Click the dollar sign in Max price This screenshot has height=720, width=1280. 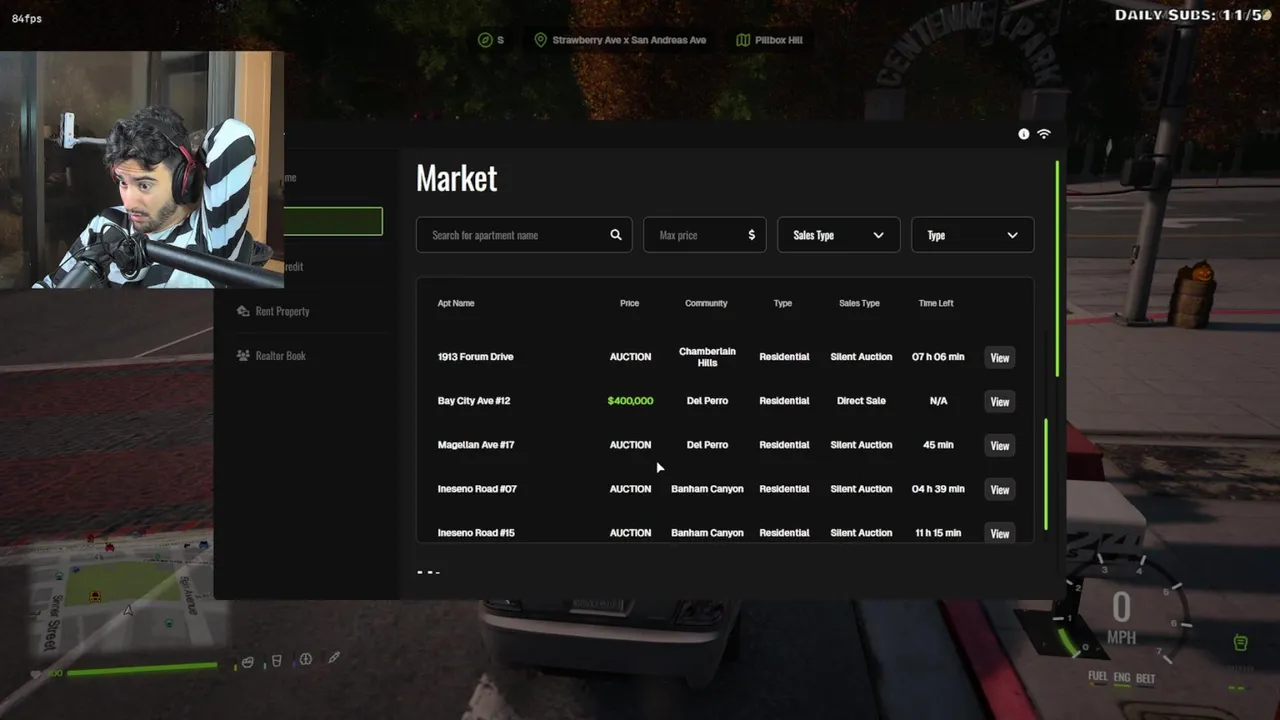tap(752, 235)
